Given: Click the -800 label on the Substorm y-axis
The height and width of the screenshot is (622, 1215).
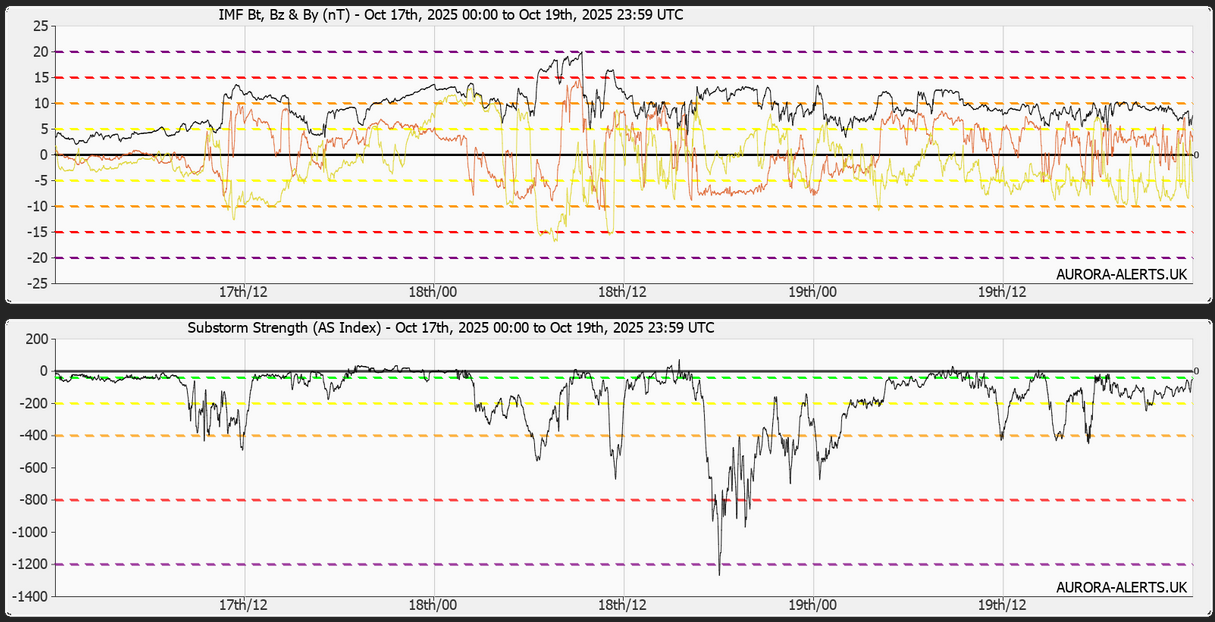Looking at the screenshot, I should point(33,500).
